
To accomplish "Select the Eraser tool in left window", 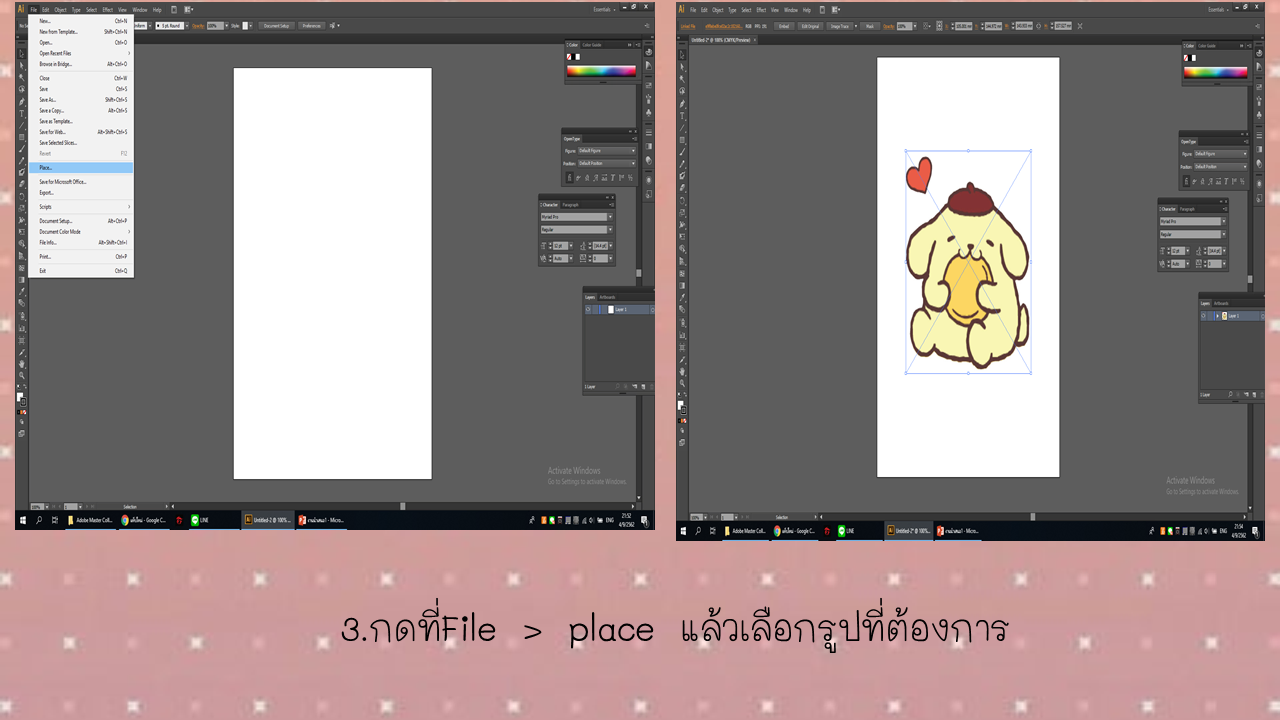I will click(x=21, y=184).
